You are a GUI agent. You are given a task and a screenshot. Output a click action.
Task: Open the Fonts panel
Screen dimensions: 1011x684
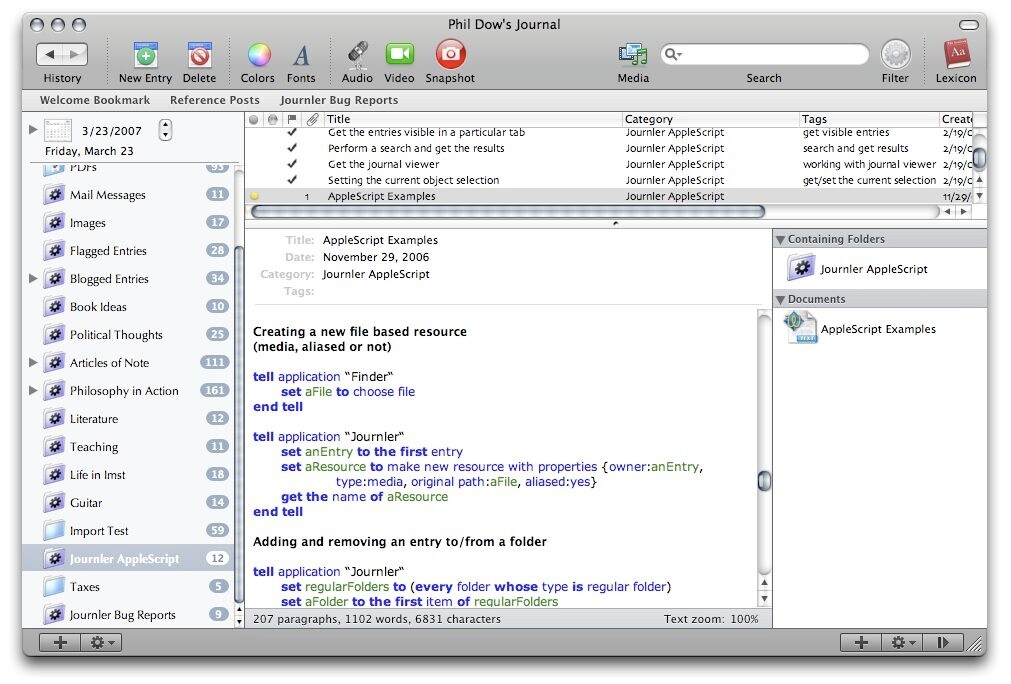pos(301,55)
